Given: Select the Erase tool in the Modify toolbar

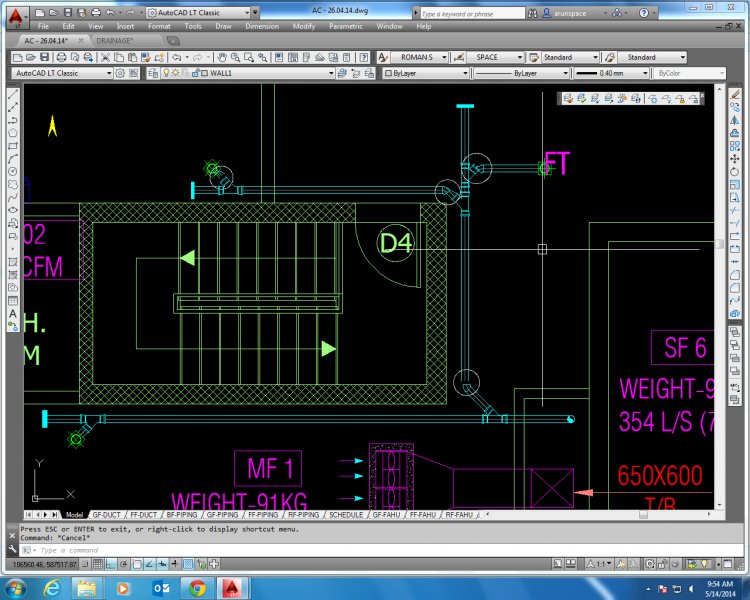Looking at the screenshot, I should [735, 94].
